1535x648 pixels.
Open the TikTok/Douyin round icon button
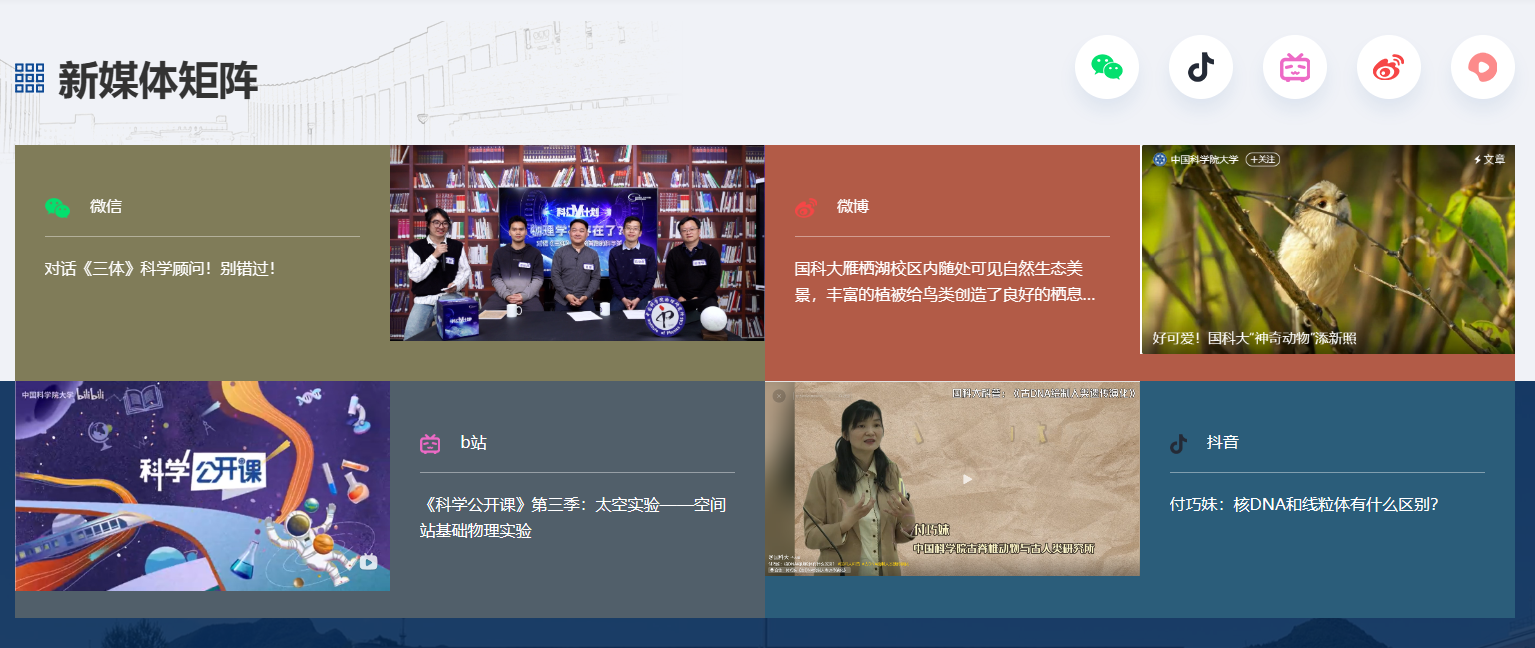coord(1200,67)
